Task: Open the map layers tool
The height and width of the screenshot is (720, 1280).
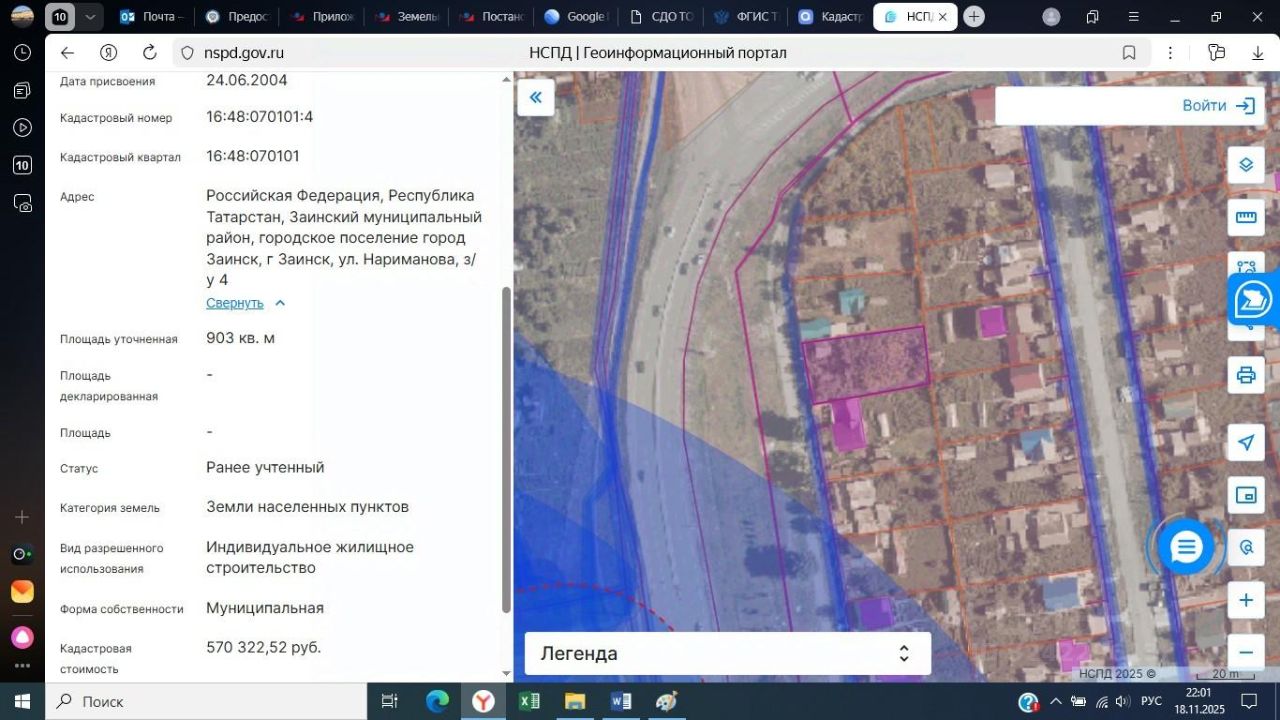Action: tap(1246, 165)
